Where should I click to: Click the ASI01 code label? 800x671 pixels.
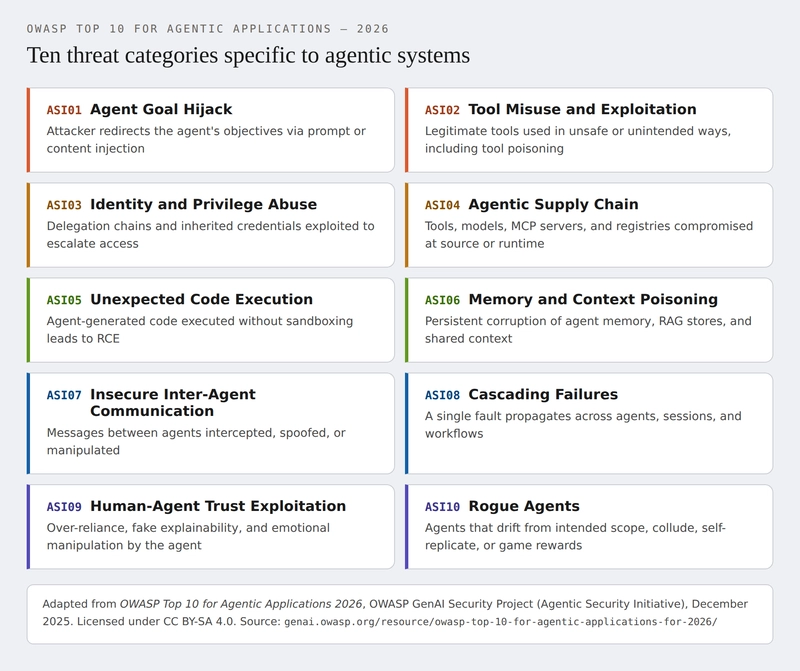(64, 110)
